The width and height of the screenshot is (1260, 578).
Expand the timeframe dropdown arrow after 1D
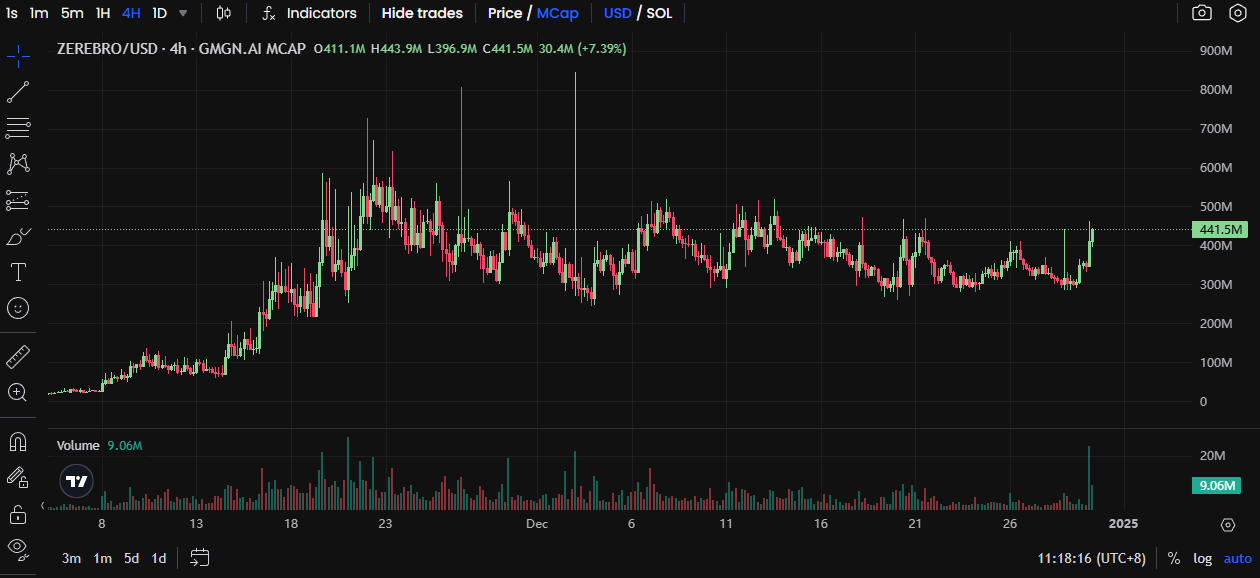point(183,13)
